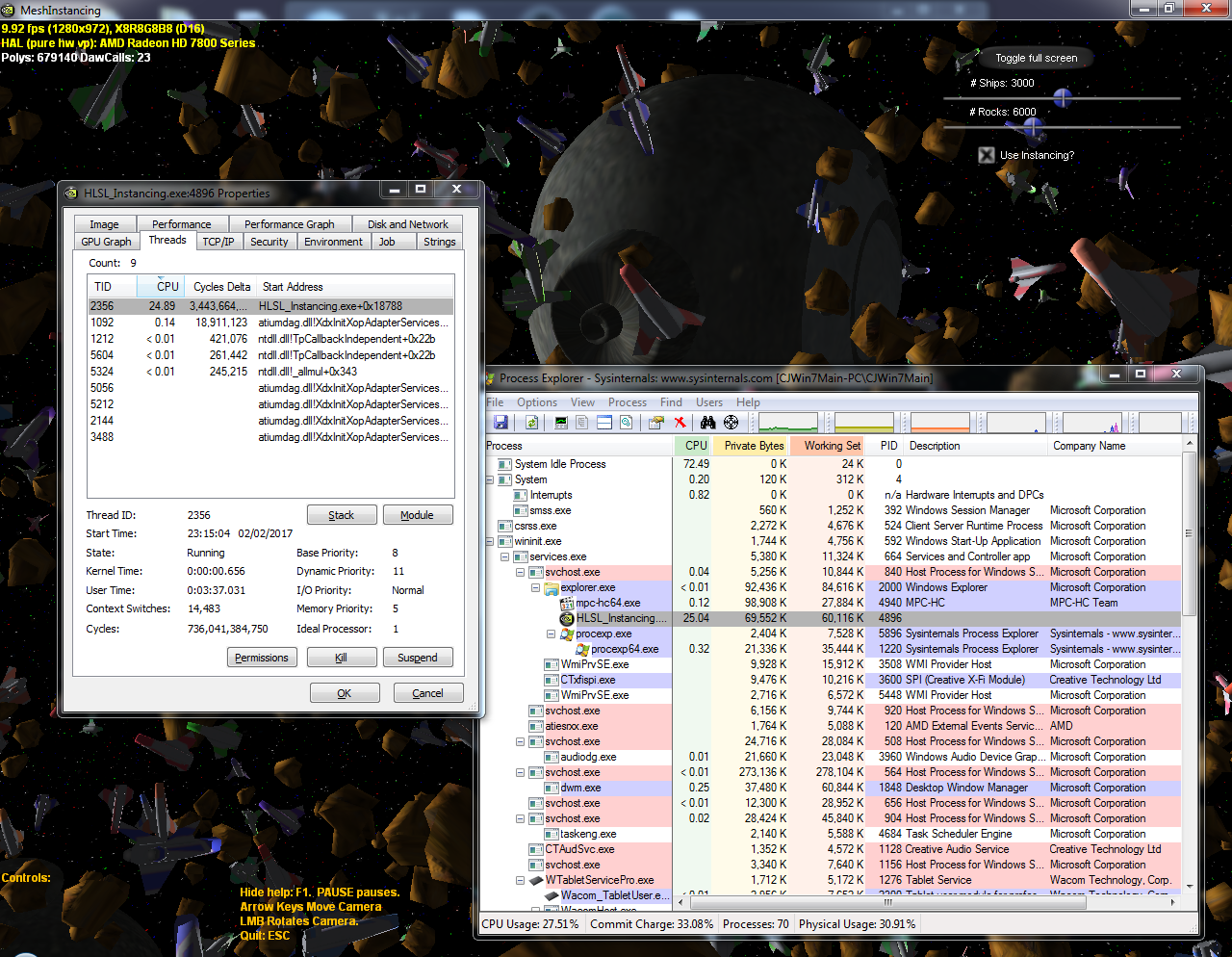Open the Environment tab
Viewport: 1232px width, 957px height.
pyautogui.click(x=333, y=242)
